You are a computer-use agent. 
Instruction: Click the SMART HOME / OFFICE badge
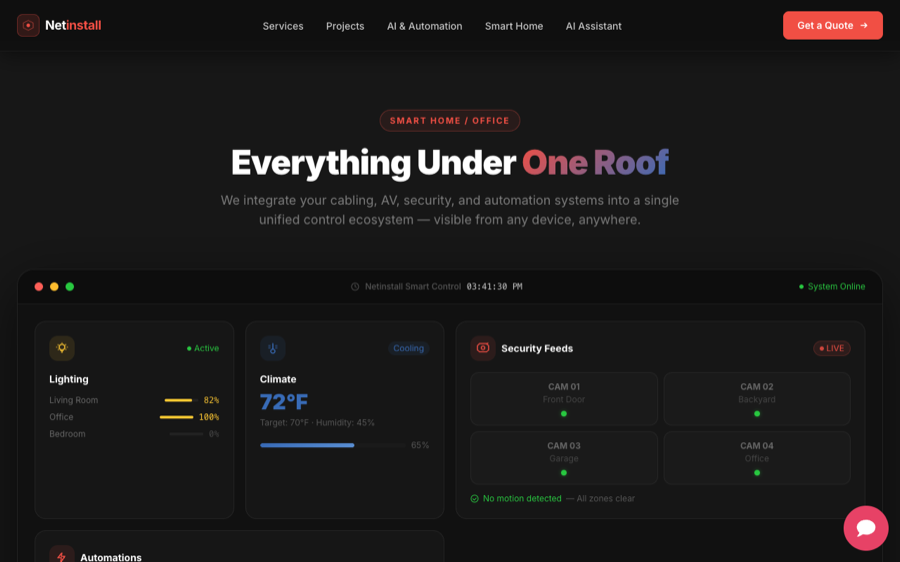449,121
